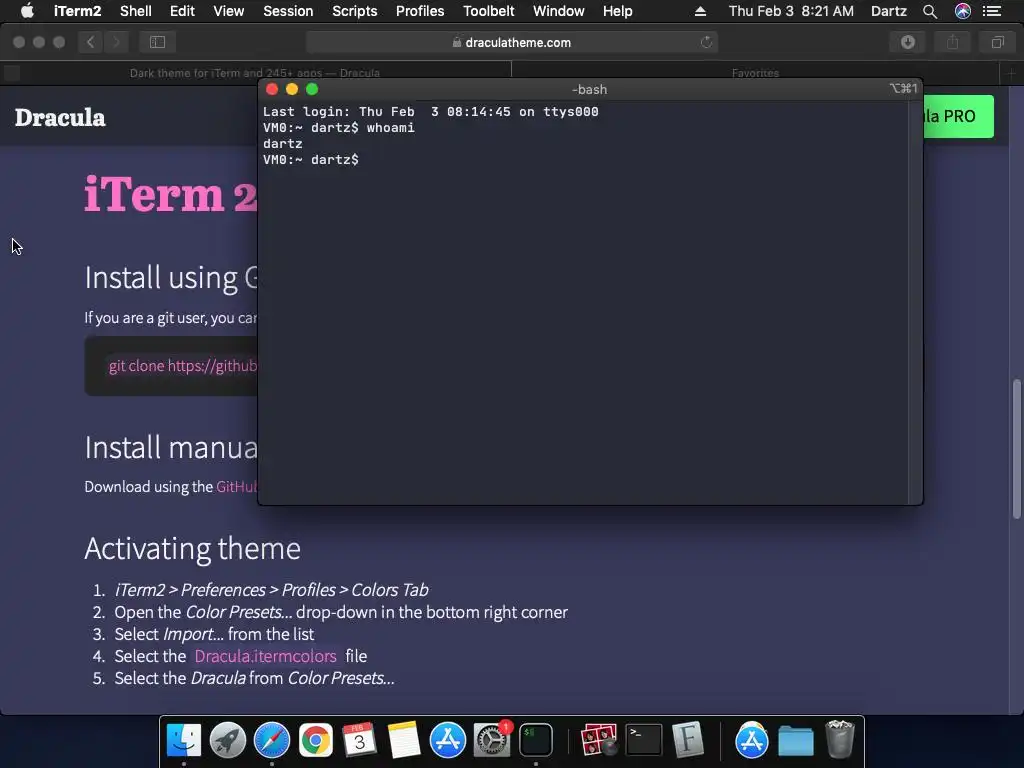
Task: Open the Trash from the Dock
Action: pos(840,740)
